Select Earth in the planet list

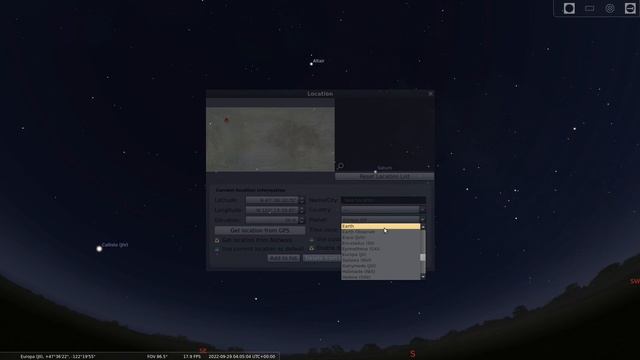point(380,226)
